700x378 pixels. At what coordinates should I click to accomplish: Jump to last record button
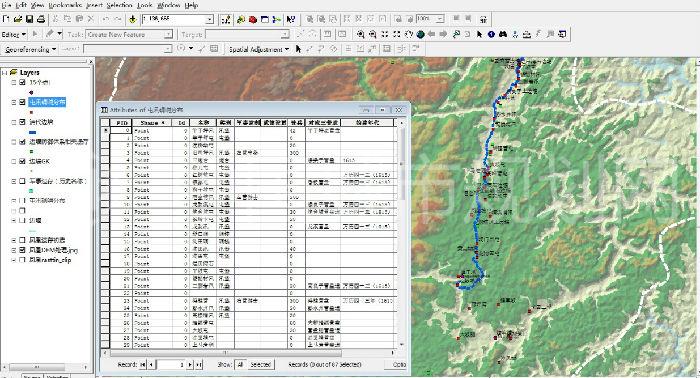coord(199,365)
